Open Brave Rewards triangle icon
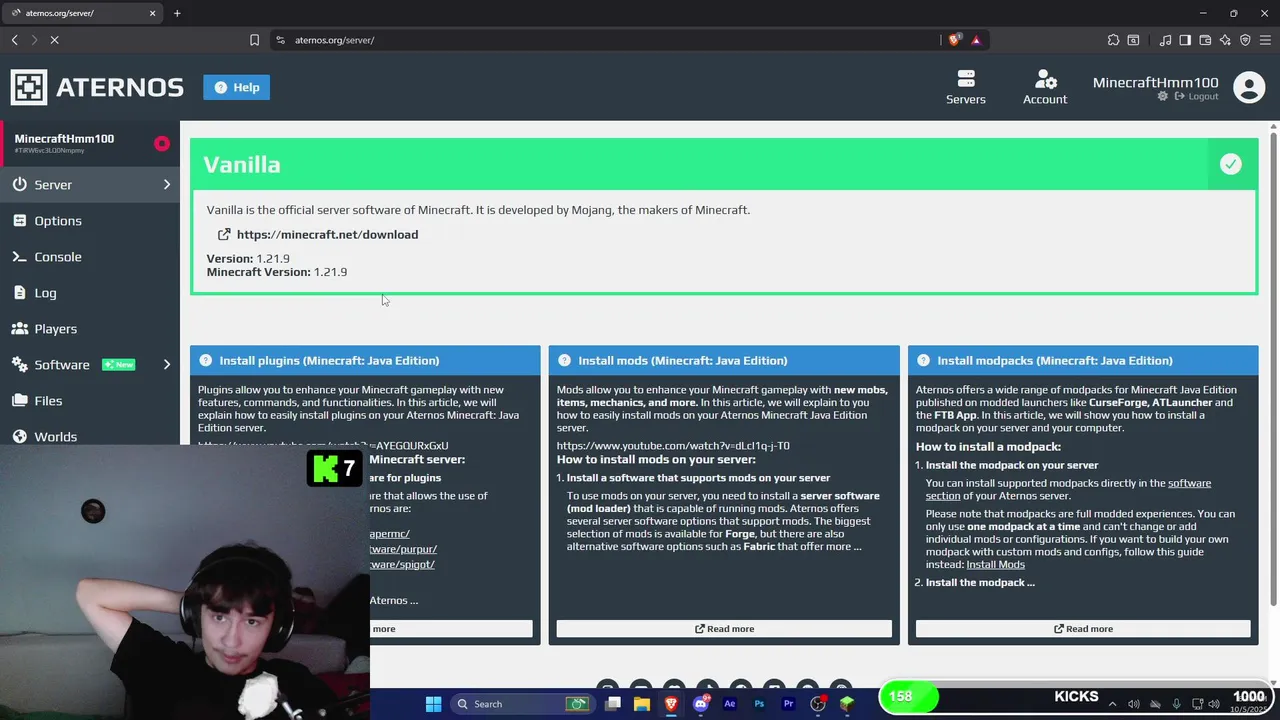The width and height of the screenshot is (1280, 720). [x=976, y=40]
